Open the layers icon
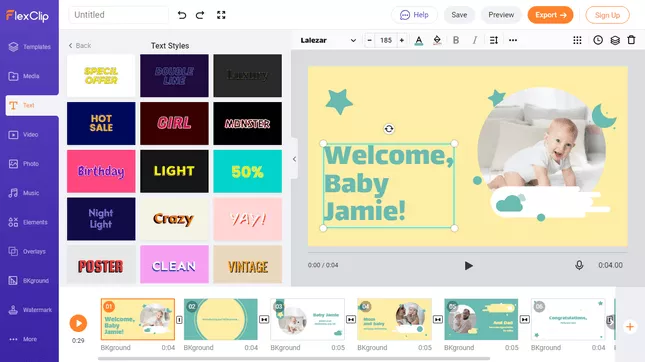645x362 pixels. 615,40
